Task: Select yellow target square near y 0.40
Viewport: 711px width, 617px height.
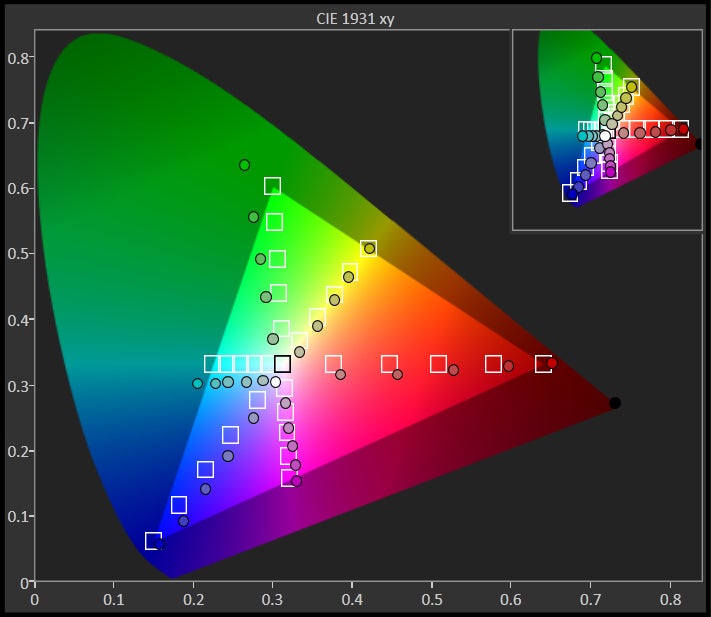Action: [317, 316]
